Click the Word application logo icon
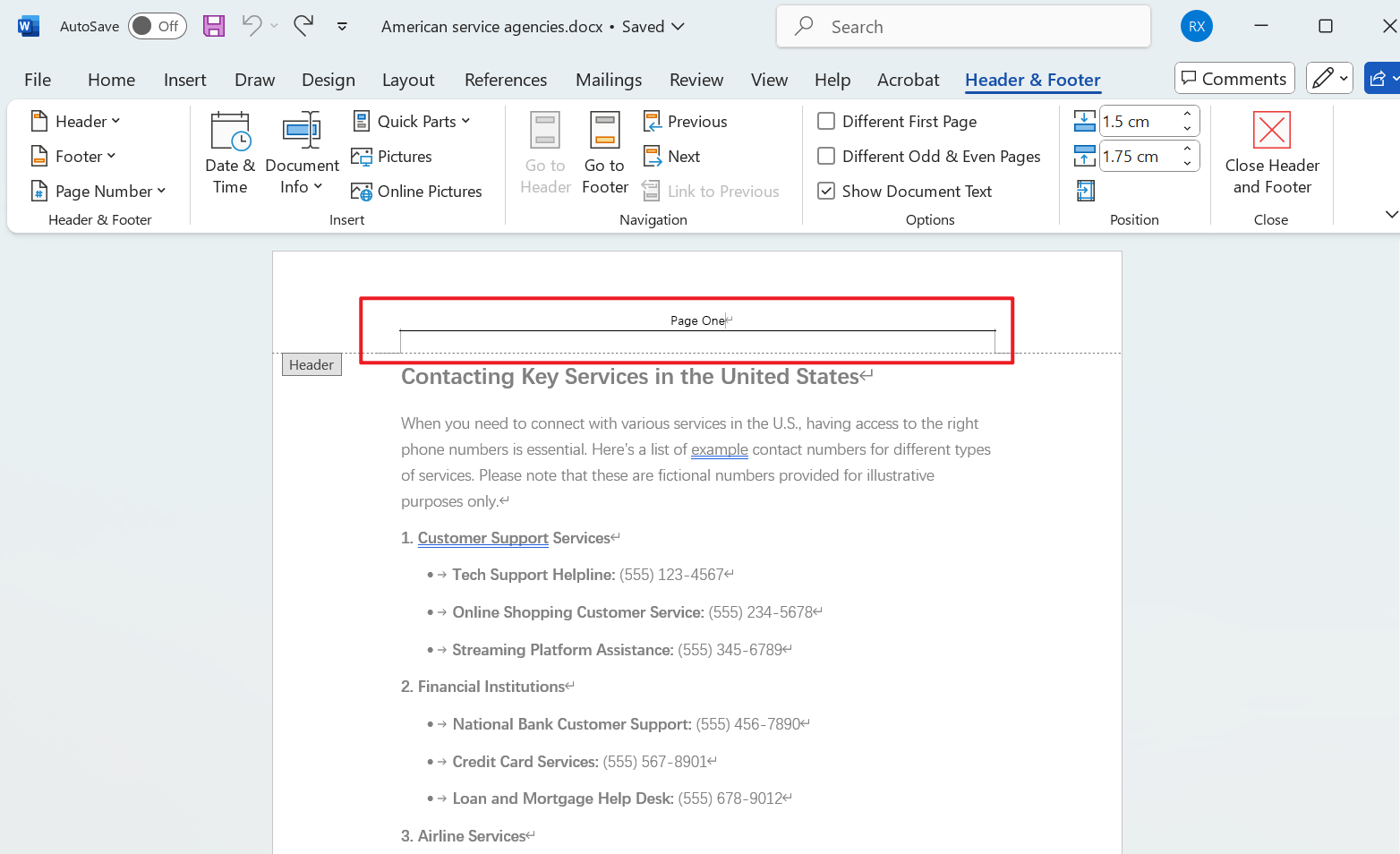The width and height of the screenshot is (1400, 854). [x=28, y=26]
